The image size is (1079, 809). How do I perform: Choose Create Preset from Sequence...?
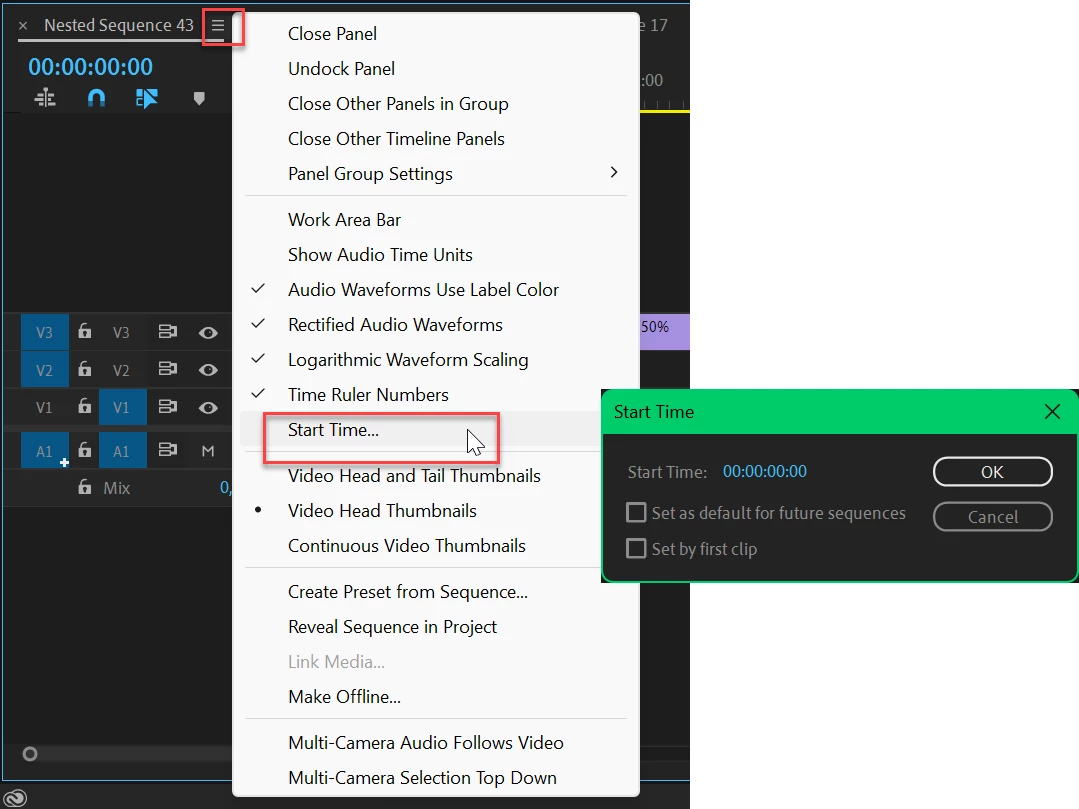(436, 592)
